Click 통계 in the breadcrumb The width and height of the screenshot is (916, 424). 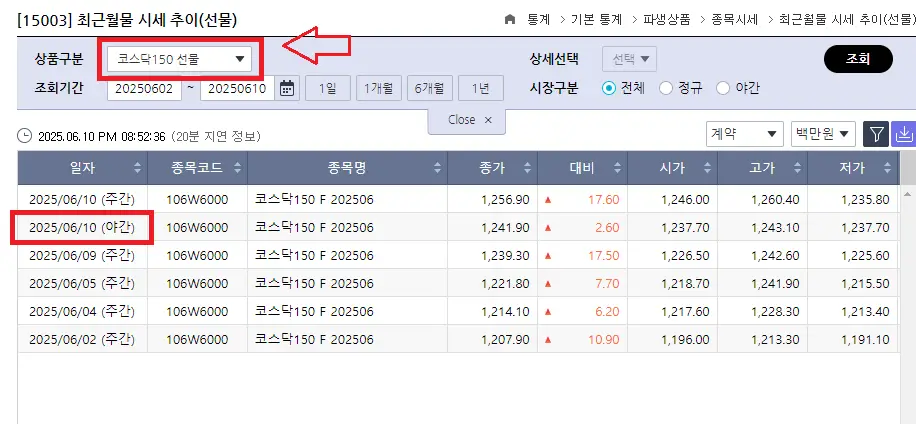pyautogui.click(x=539, y=19)
